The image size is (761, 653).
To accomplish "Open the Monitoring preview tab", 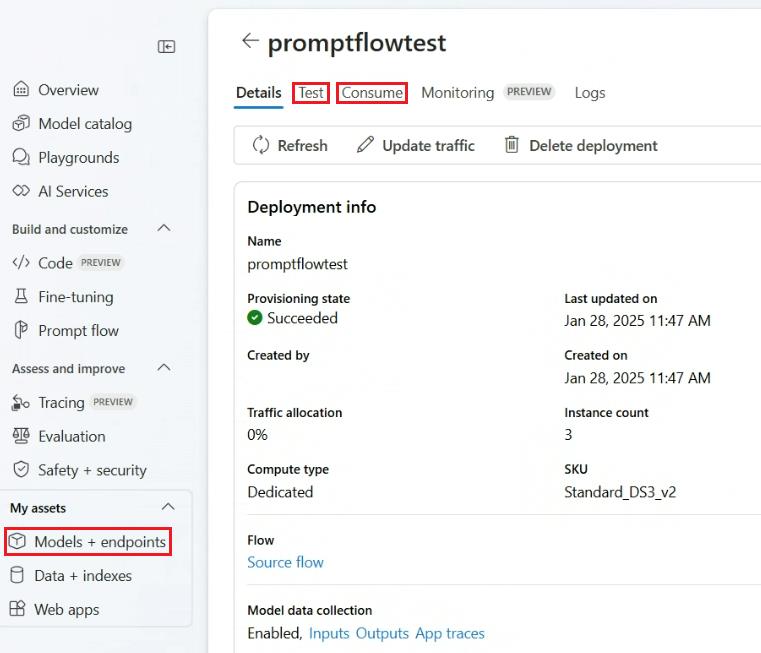I will [457, 93].
